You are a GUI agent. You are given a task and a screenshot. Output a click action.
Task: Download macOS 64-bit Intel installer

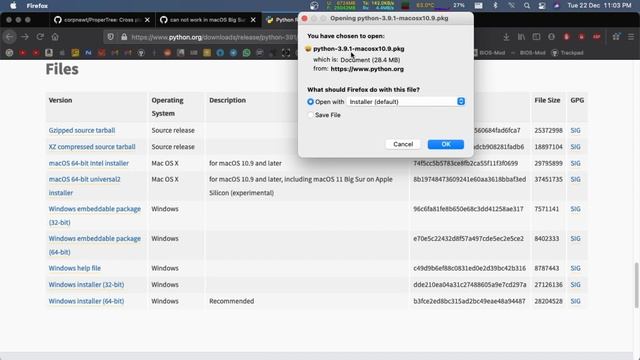tap(89, 163)
